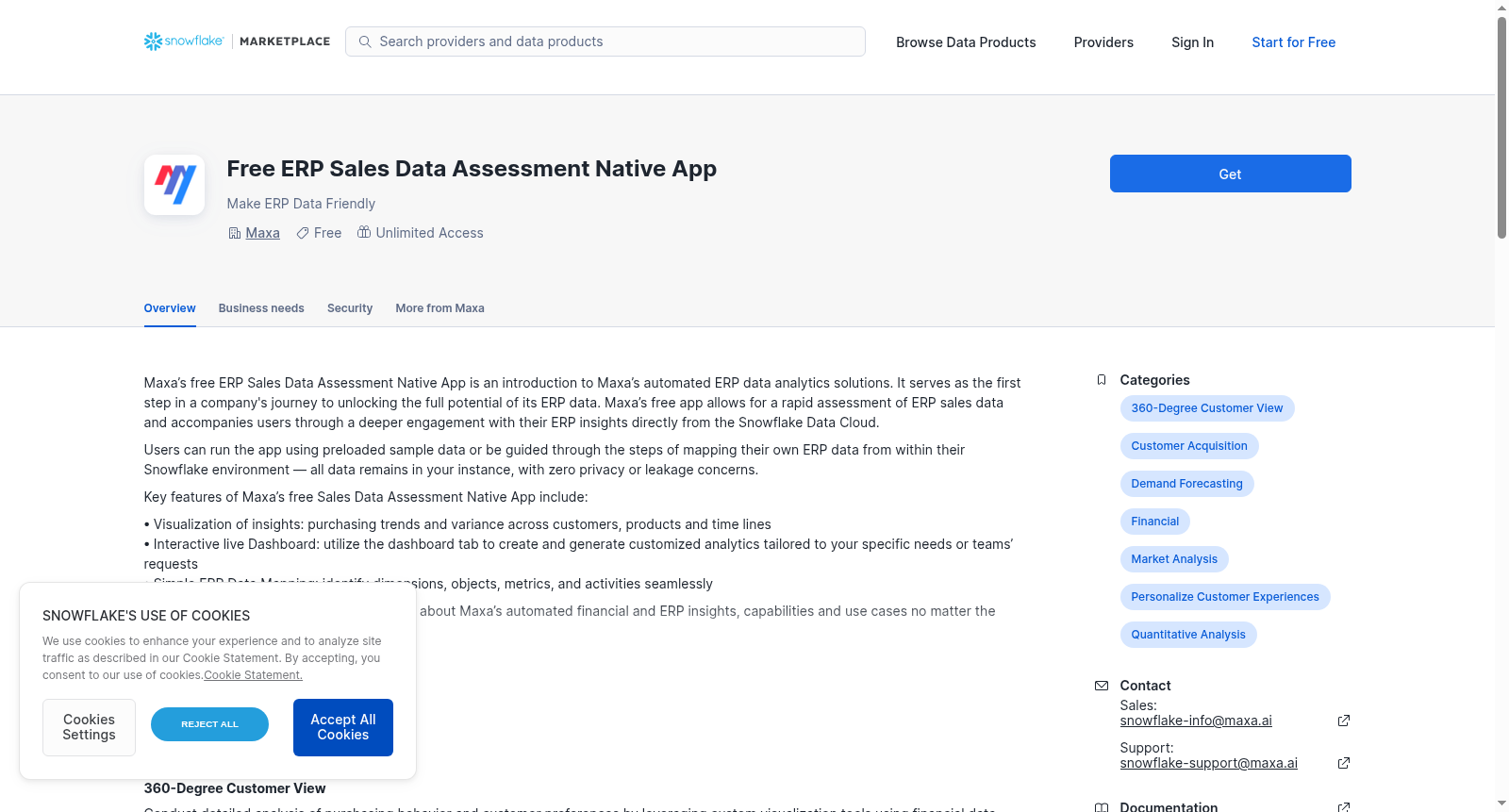Select the Quantitative Analysis category tag
The image size is (1509, 812).
1188,635
